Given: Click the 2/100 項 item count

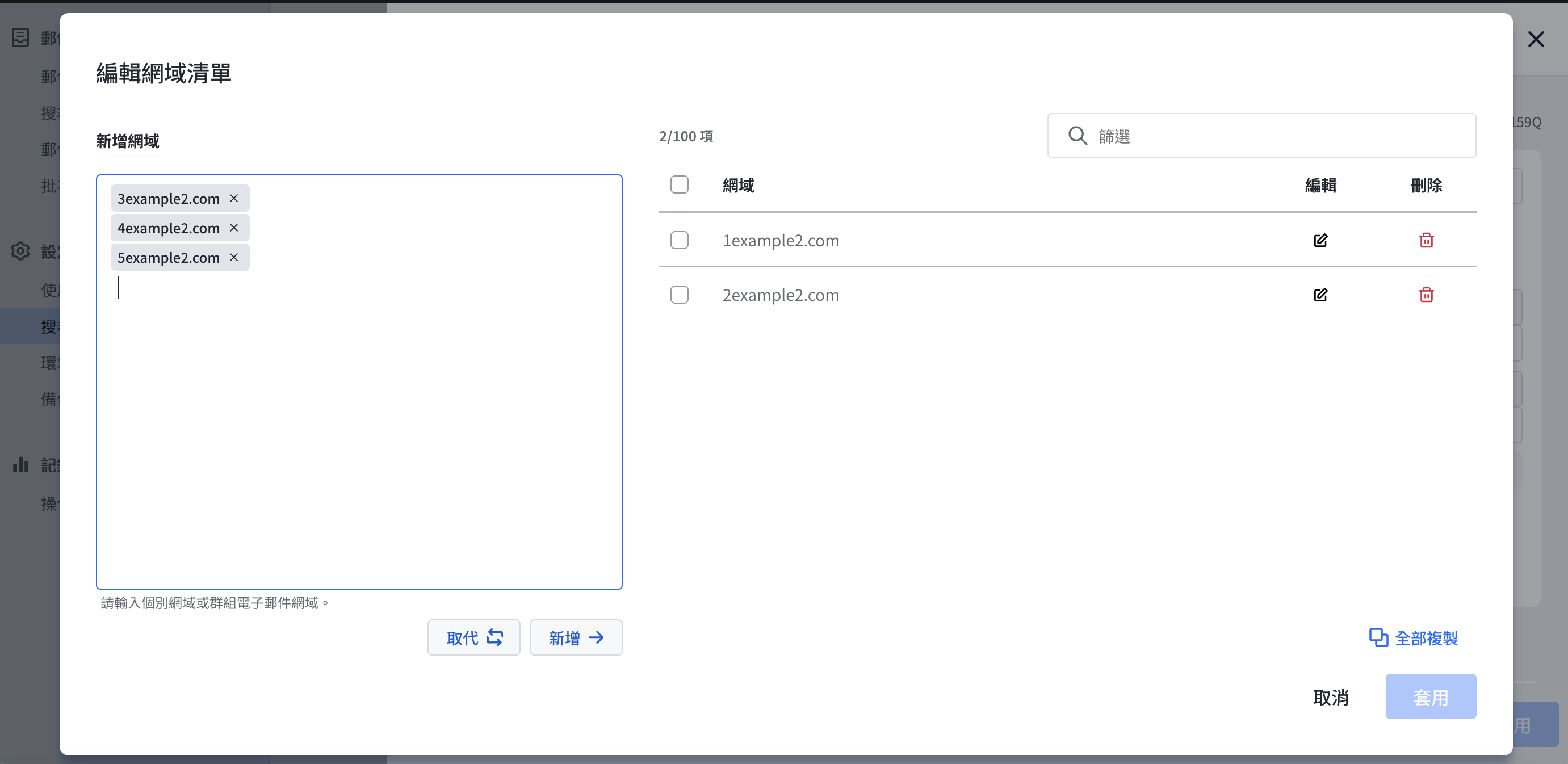Looking at the screenshot, I should coord(686,136).
